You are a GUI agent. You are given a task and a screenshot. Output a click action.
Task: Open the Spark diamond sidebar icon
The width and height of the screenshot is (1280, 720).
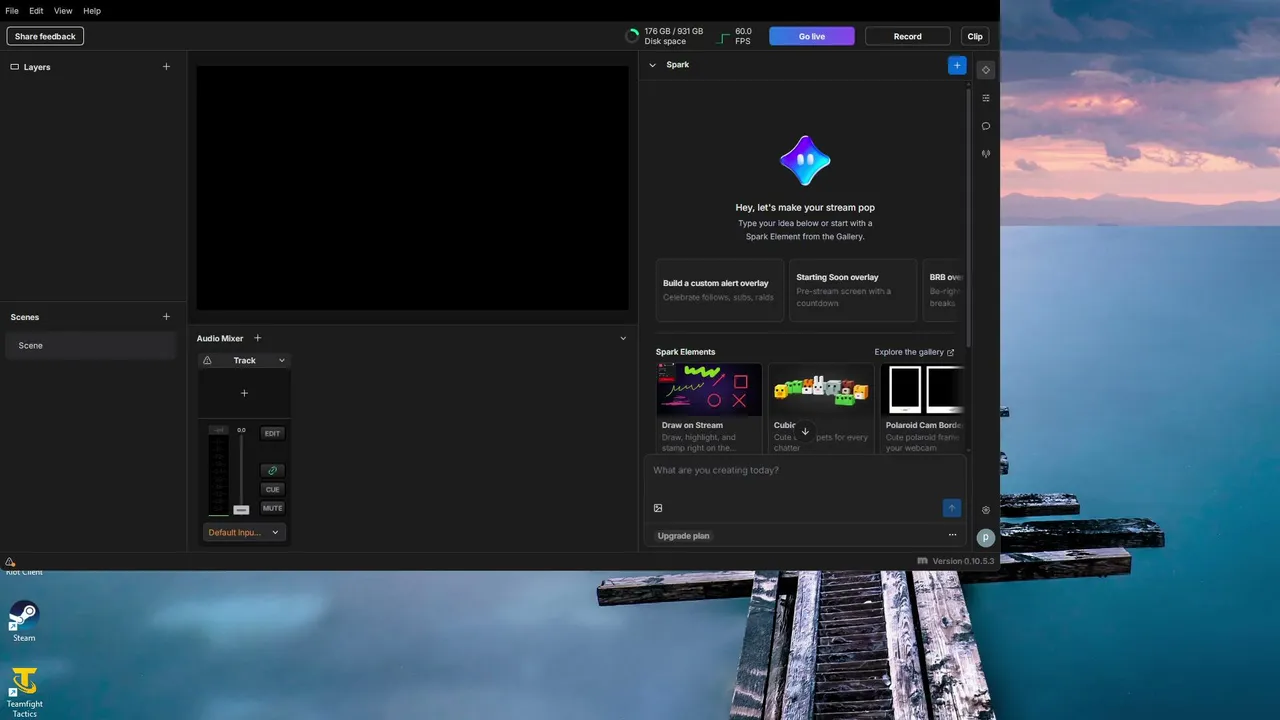click(986, 70)
